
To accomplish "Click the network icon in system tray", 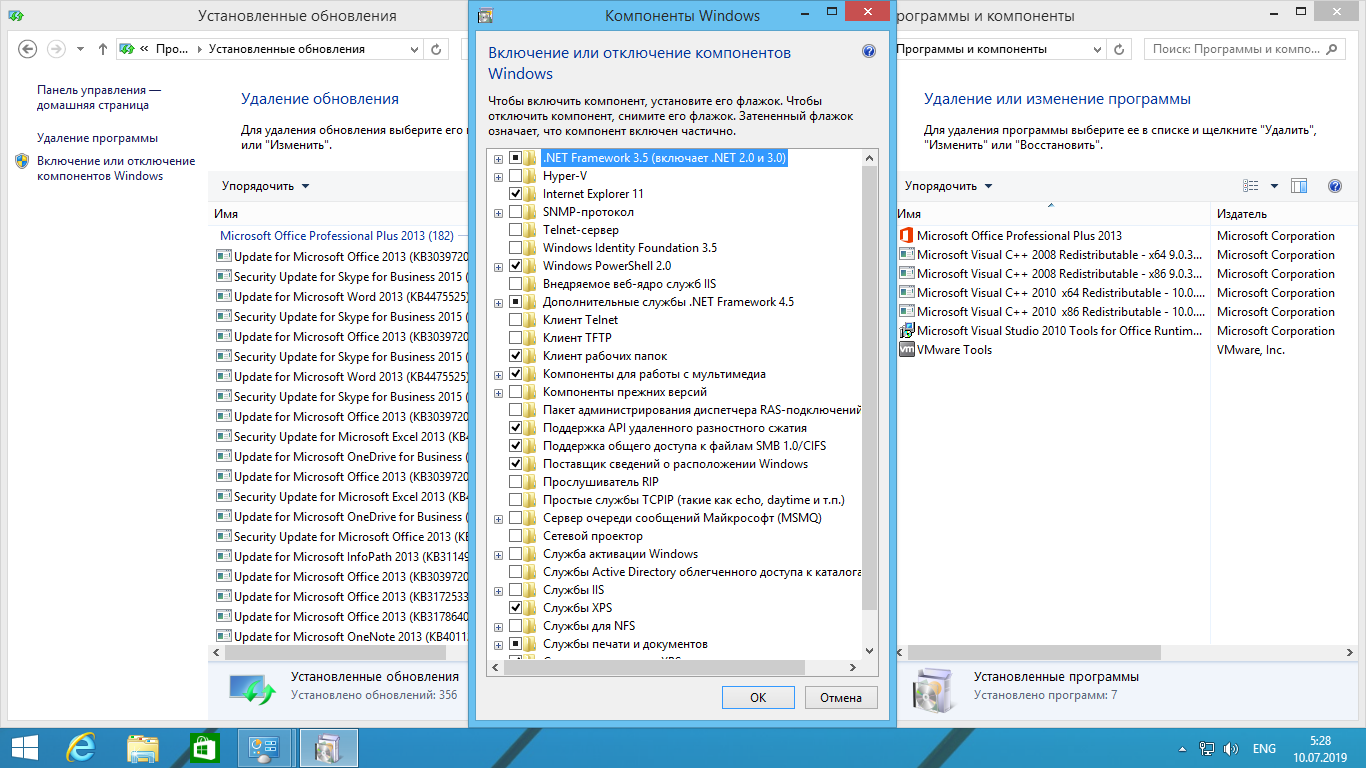I will [x=1207, y=749].
